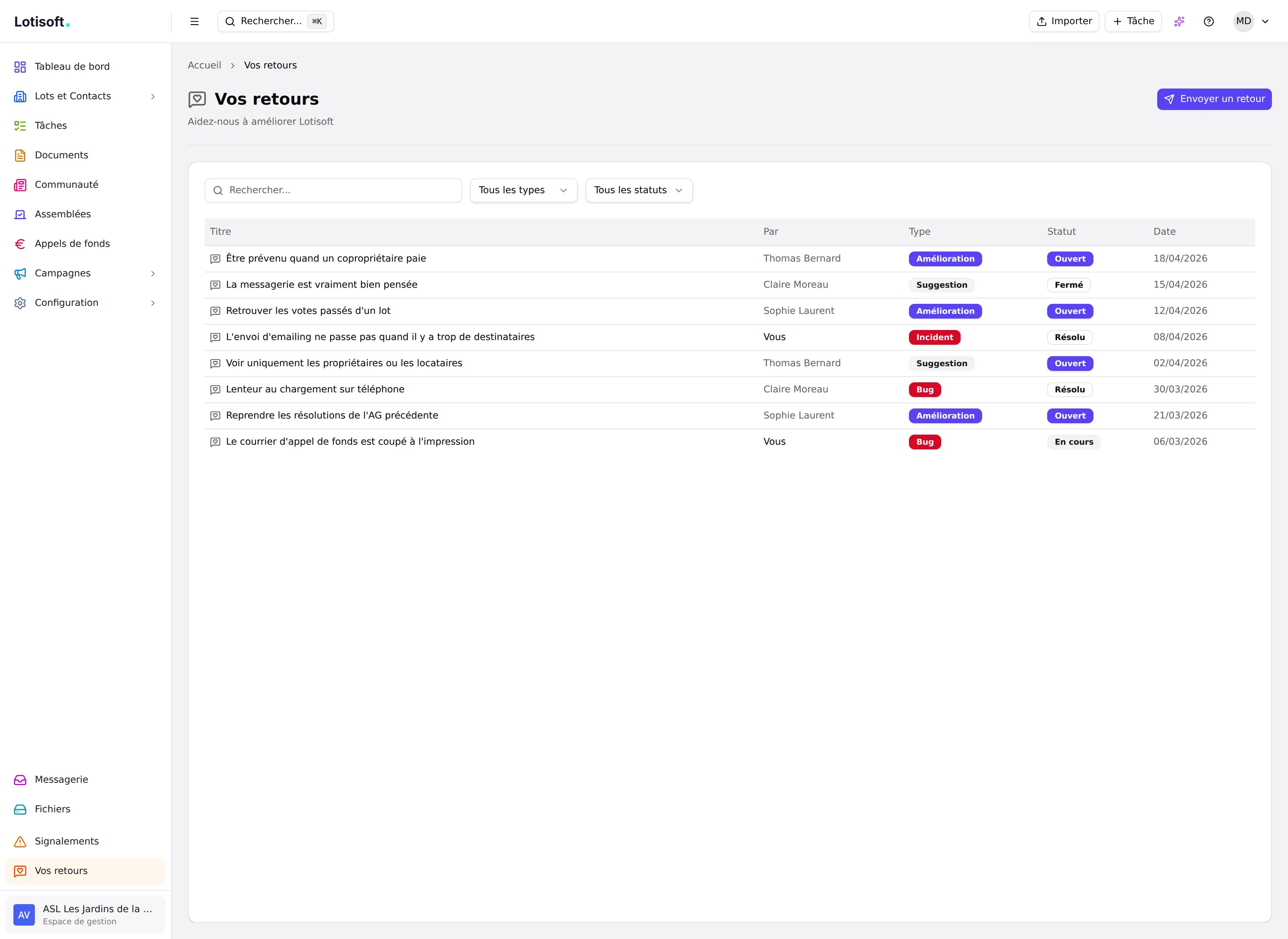Expand the Campagnes submenu chevron
This screenshot has width=1288, height=939.
pos(153,273)
